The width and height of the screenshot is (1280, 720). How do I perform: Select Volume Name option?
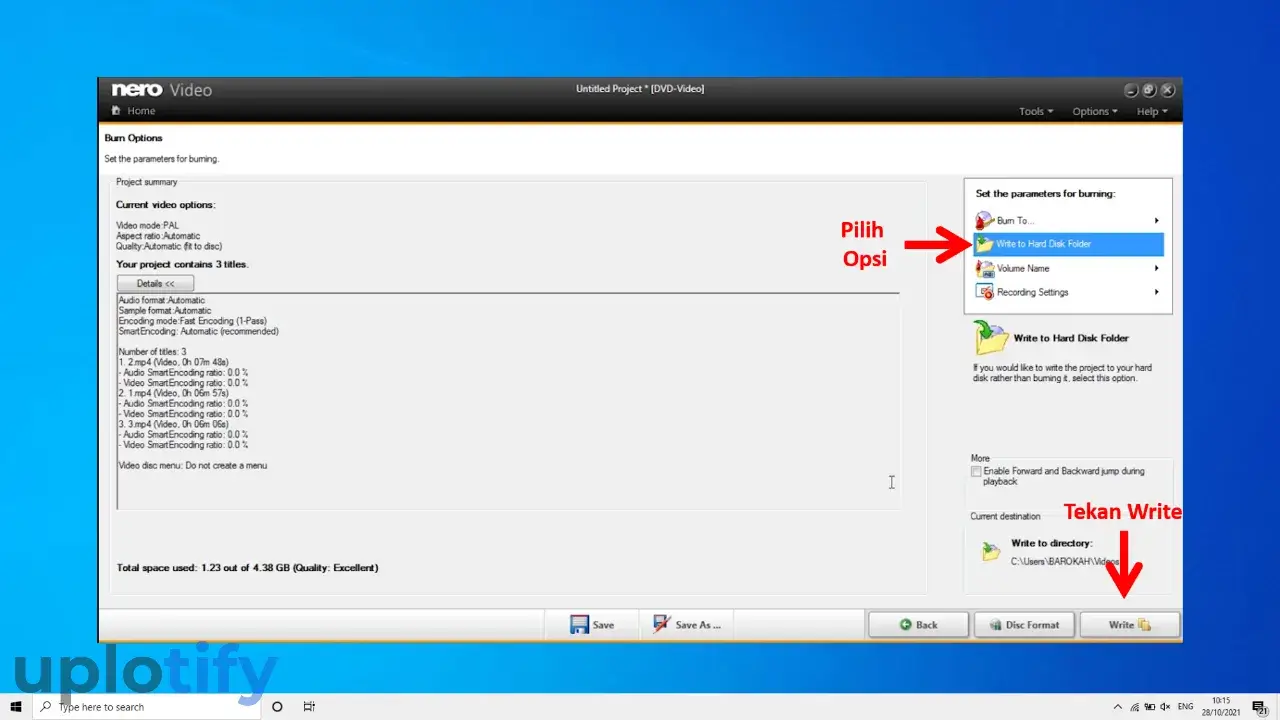(1068, 268)
